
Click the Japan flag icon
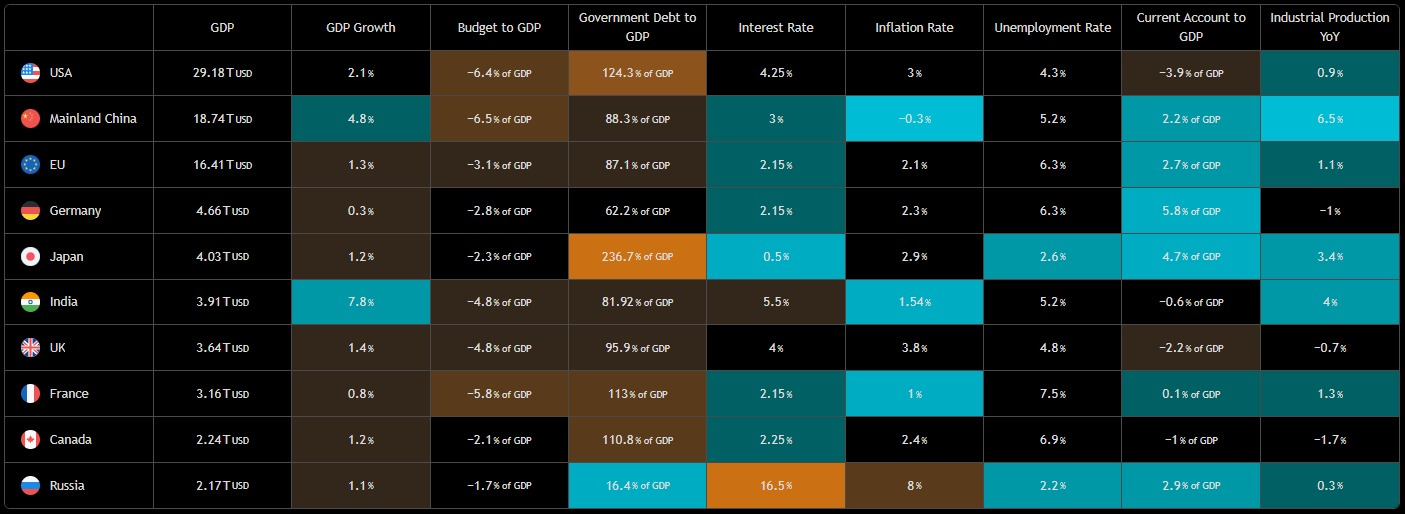(30, 257)
